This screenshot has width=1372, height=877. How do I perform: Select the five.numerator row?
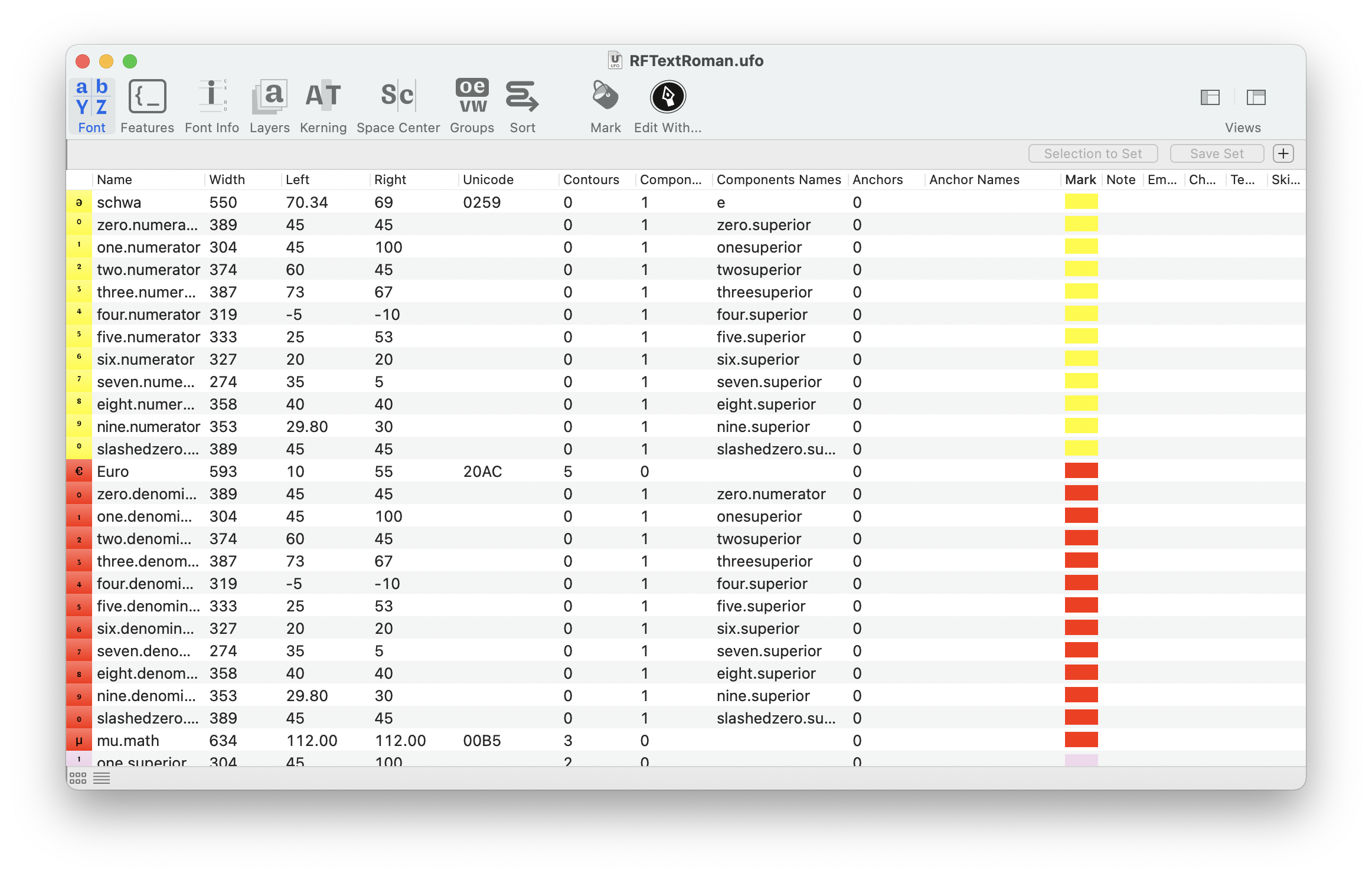point(686,336)
